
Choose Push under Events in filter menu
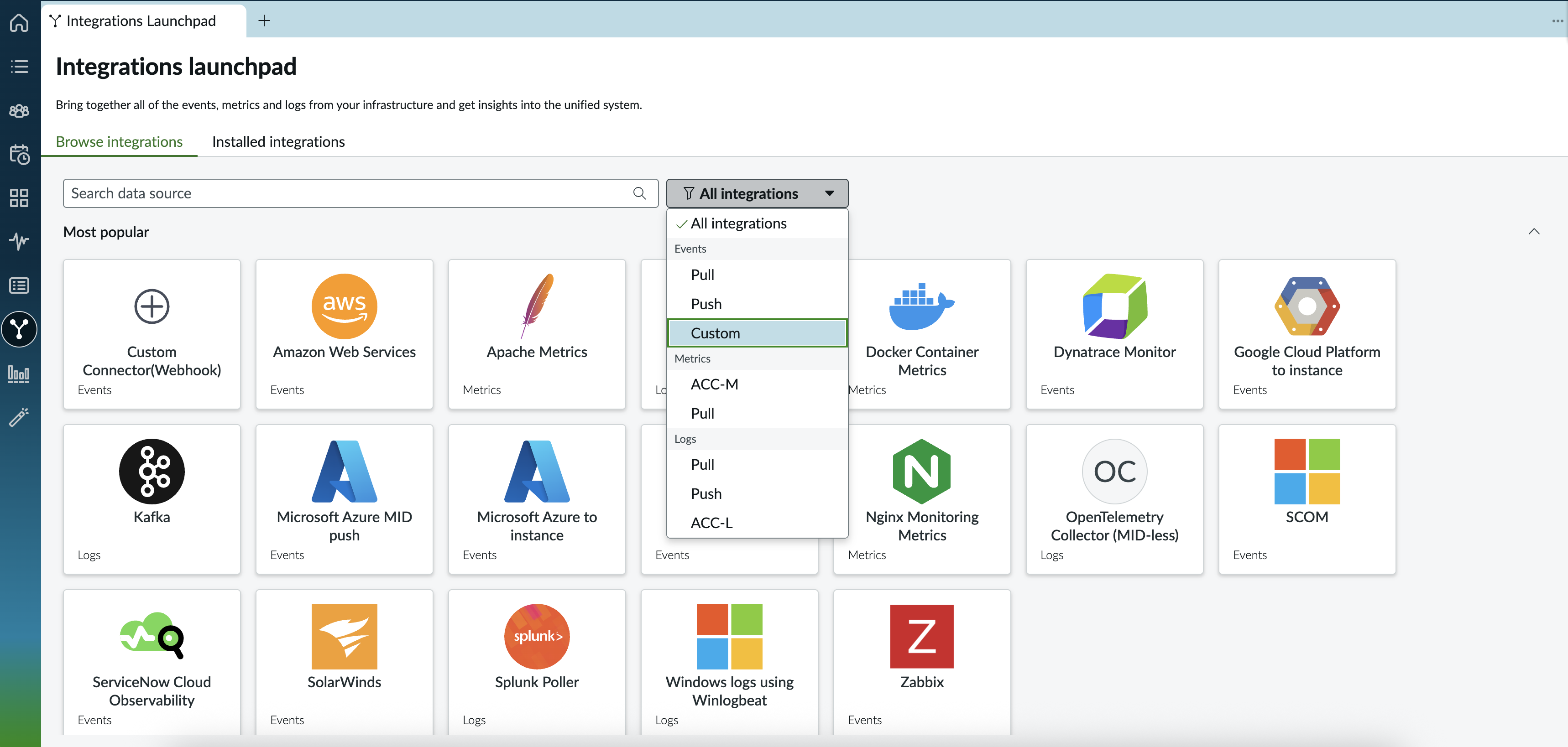pos(757,304)
